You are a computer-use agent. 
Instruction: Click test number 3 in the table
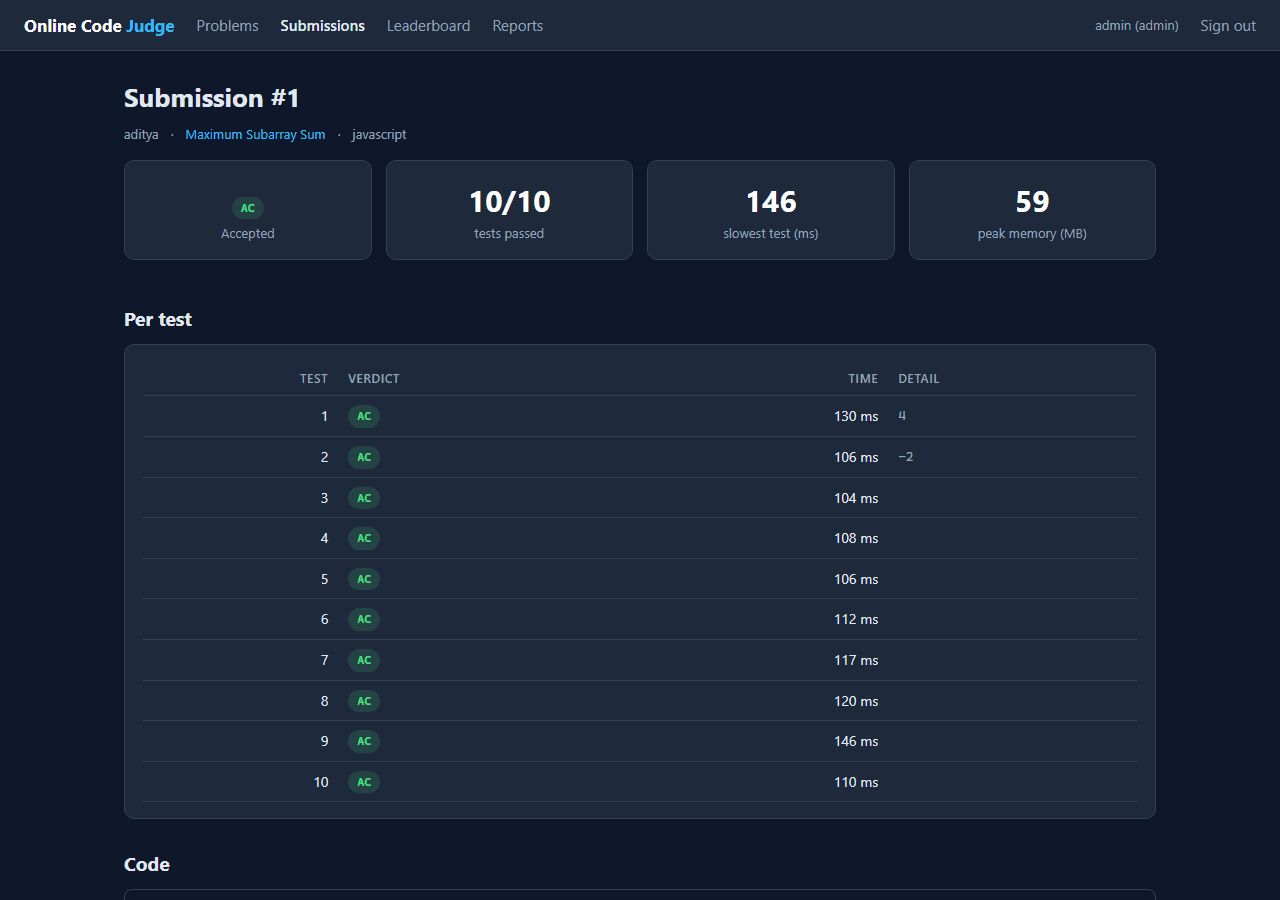coord(324,498)
